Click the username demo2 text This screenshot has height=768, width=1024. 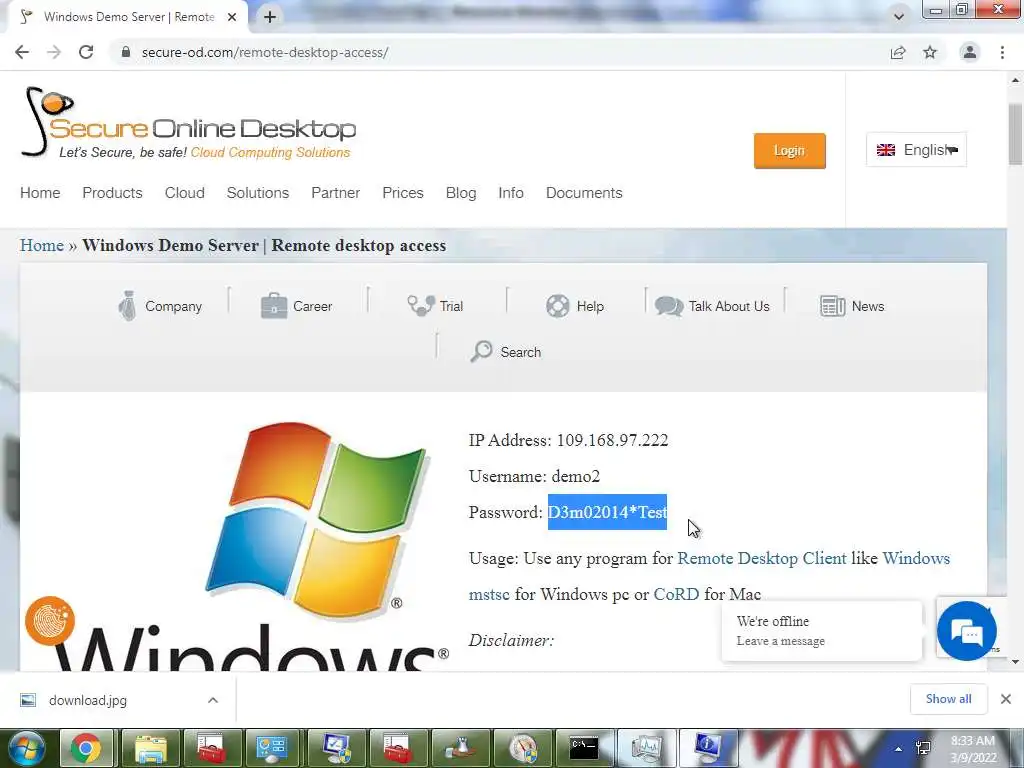[x=575, y=476]
